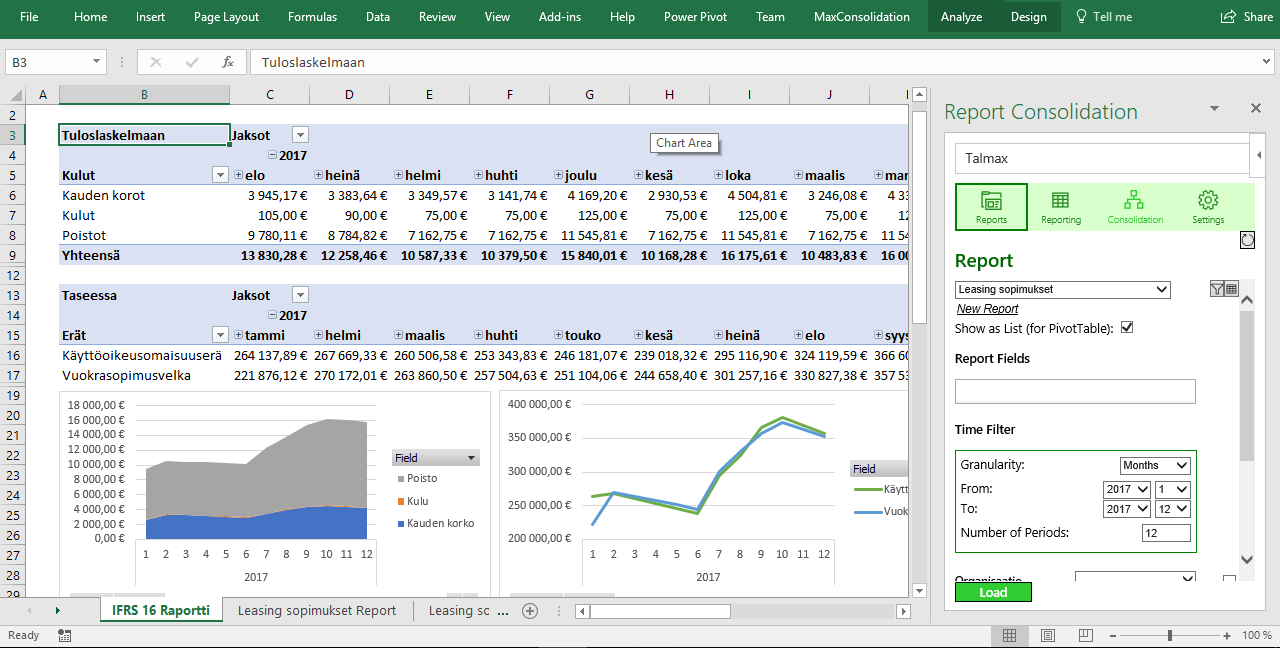Image resolution: width=1280 pixels, height=648 pixels.
Task: Open the Formulas ribbon tab
Action: 313,17
